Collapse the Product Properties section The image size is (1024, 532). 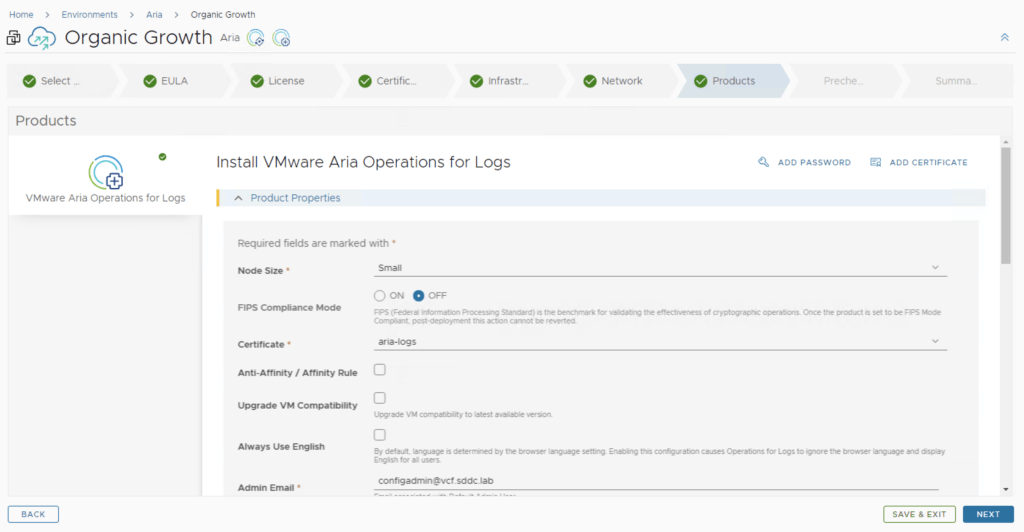pos(239,198)
